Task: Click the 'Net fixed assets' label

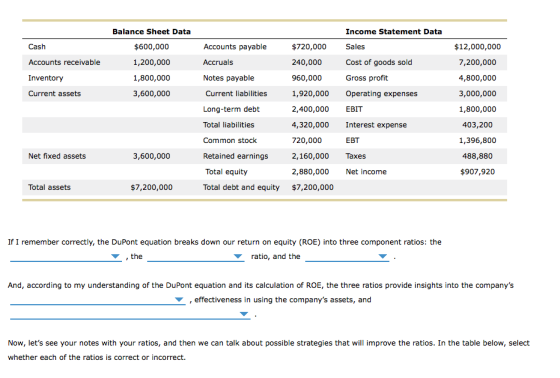Action: (x=57, y=156)
